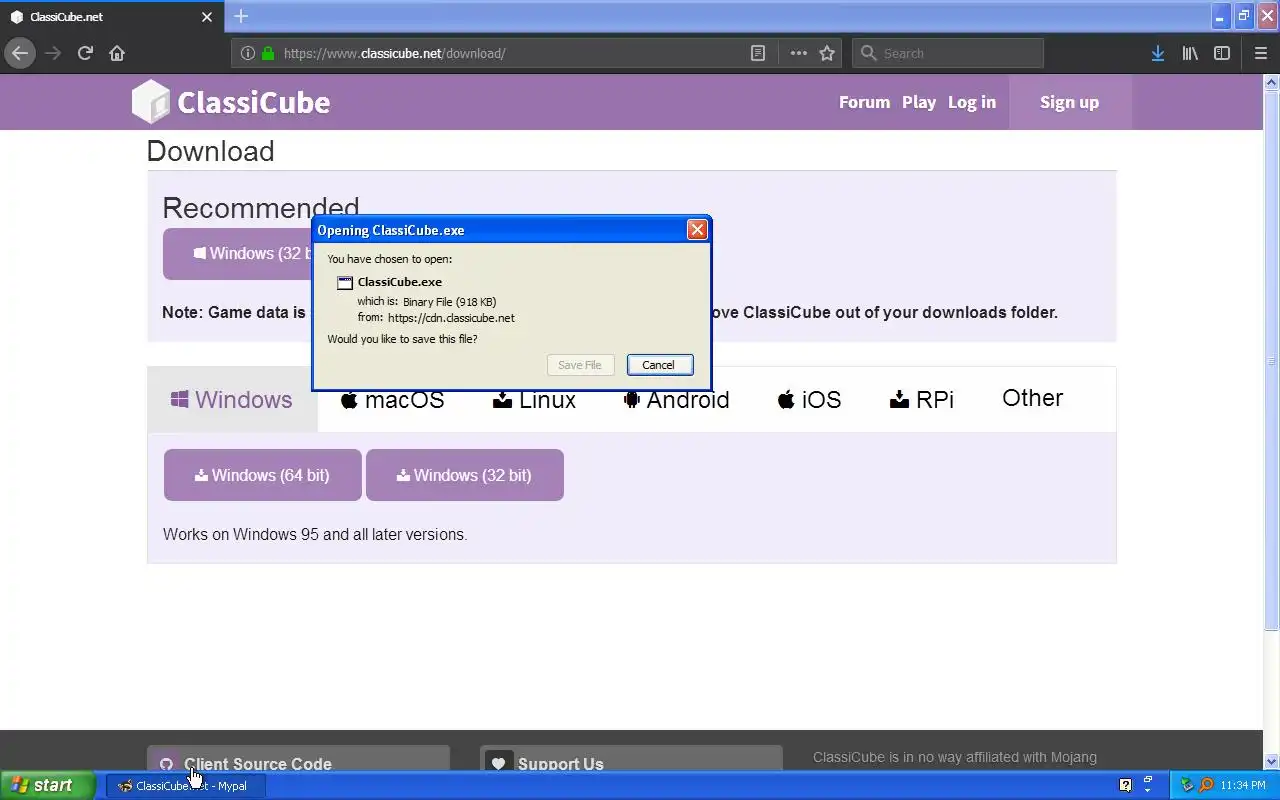Toggle the browser sidebar icon
Screen dimensions: 1280x800
coord(1222,53)
